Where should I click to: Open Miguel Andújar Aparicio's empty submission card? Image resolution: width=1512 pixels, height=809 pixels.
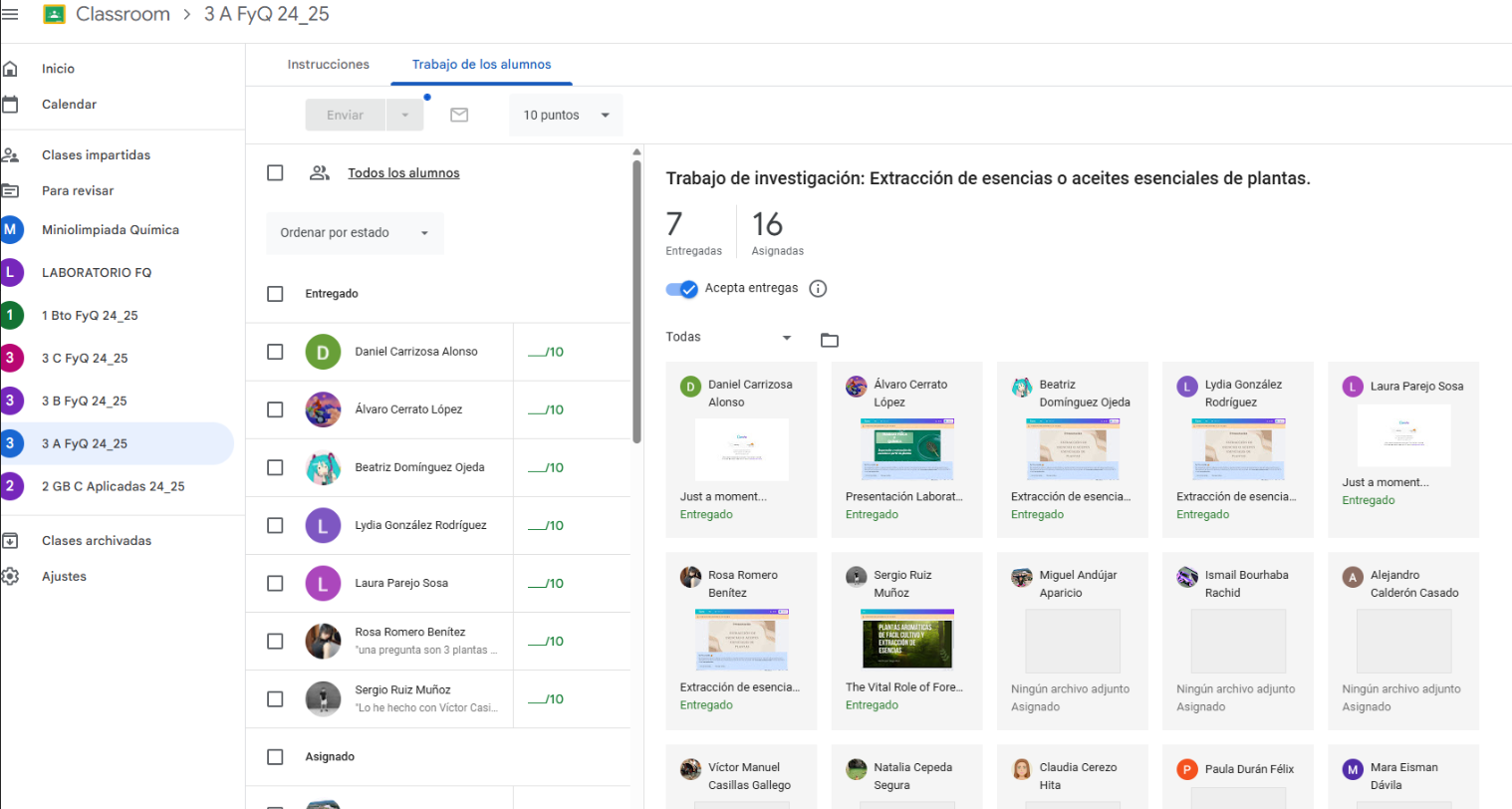point(1072,641)
